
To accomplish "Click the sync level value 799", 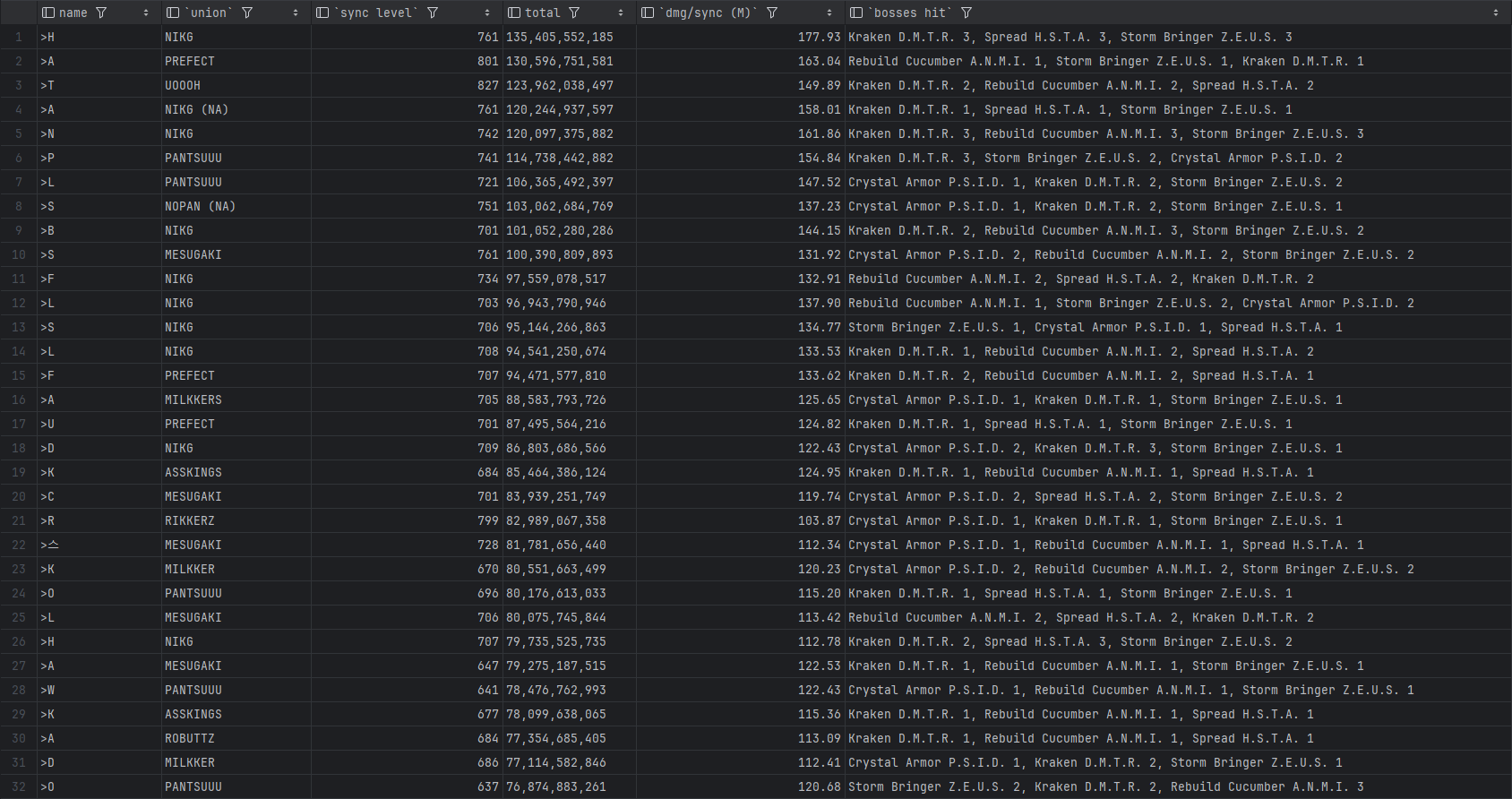I will (488, 520).
